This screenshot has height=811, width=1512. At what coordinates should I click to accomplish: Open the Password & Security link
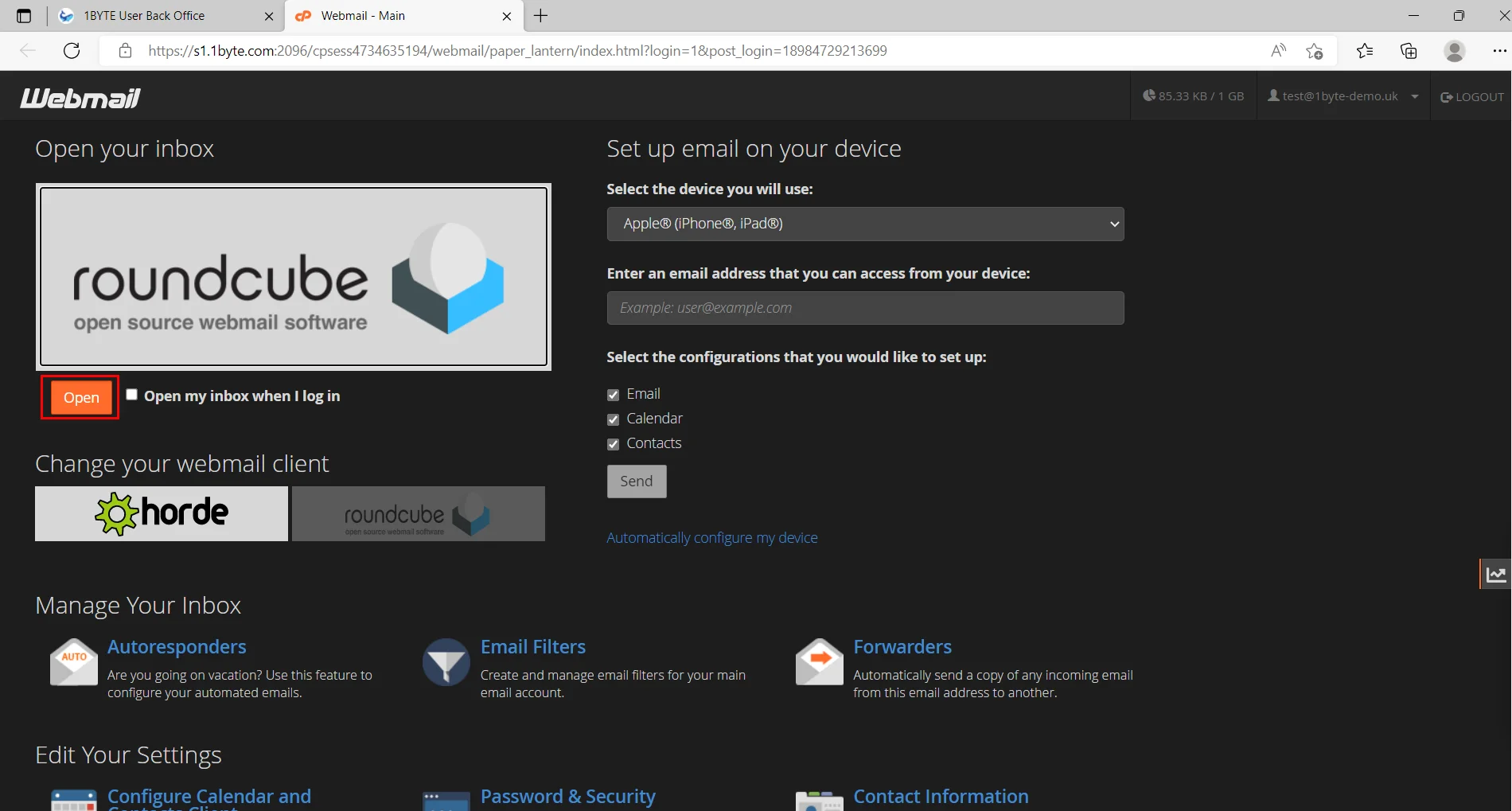[x=568, y=797]
